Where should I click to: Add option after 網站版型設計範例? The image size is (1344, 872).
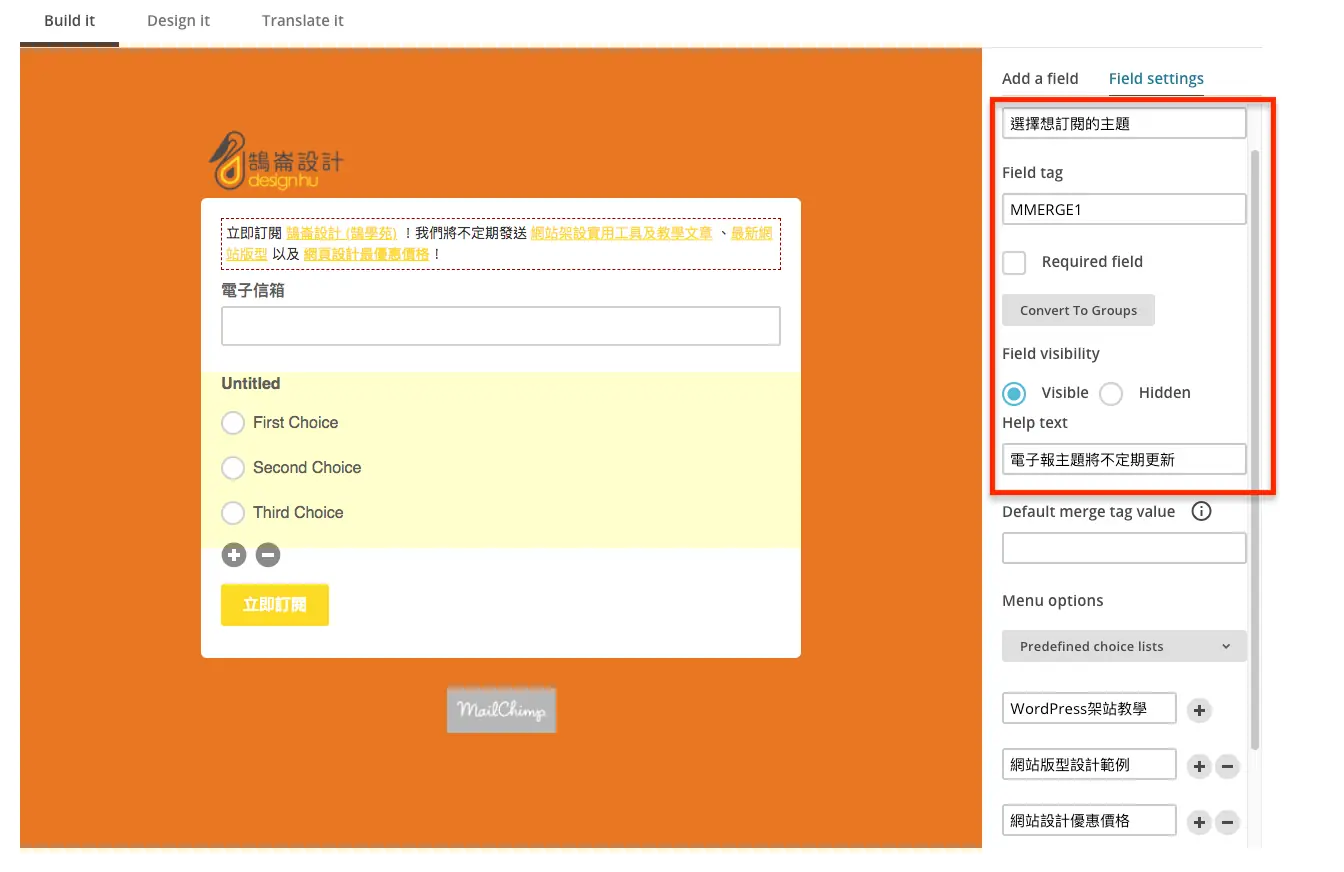click(x=1199, y=767)
